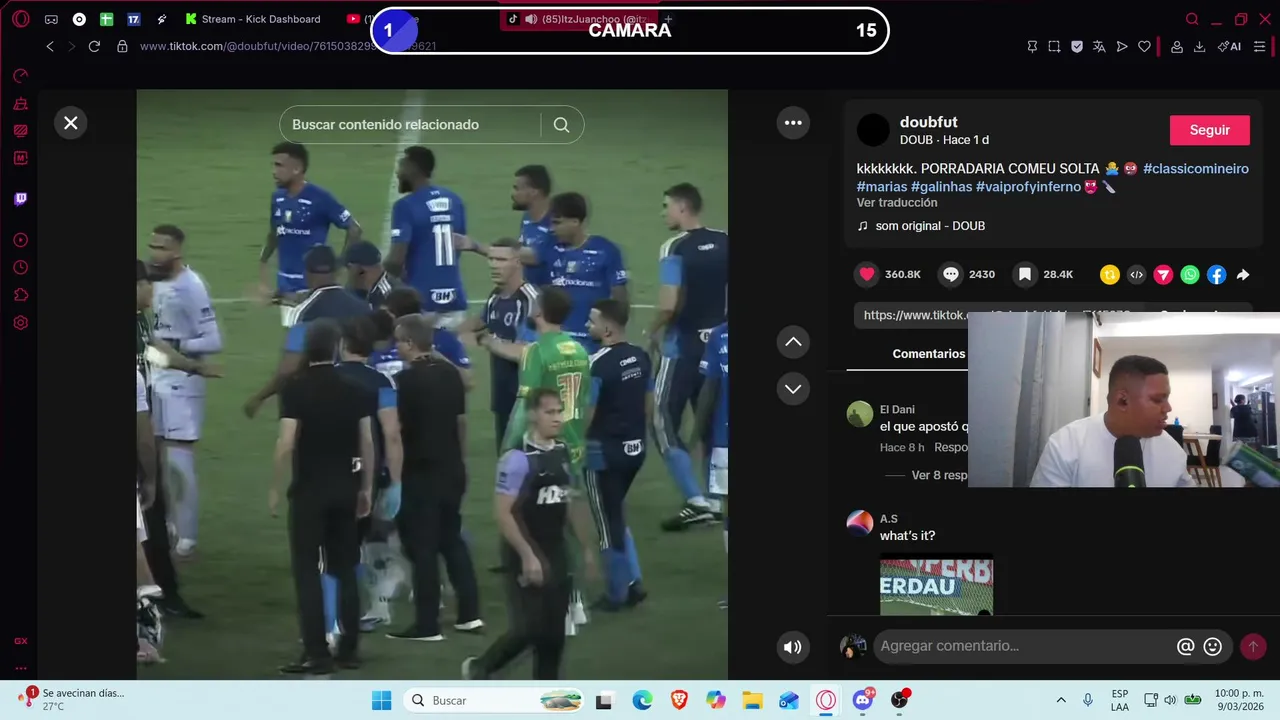Click the embed code share icon
Screen dimensions: 1280x720
tap(1136, 274)
